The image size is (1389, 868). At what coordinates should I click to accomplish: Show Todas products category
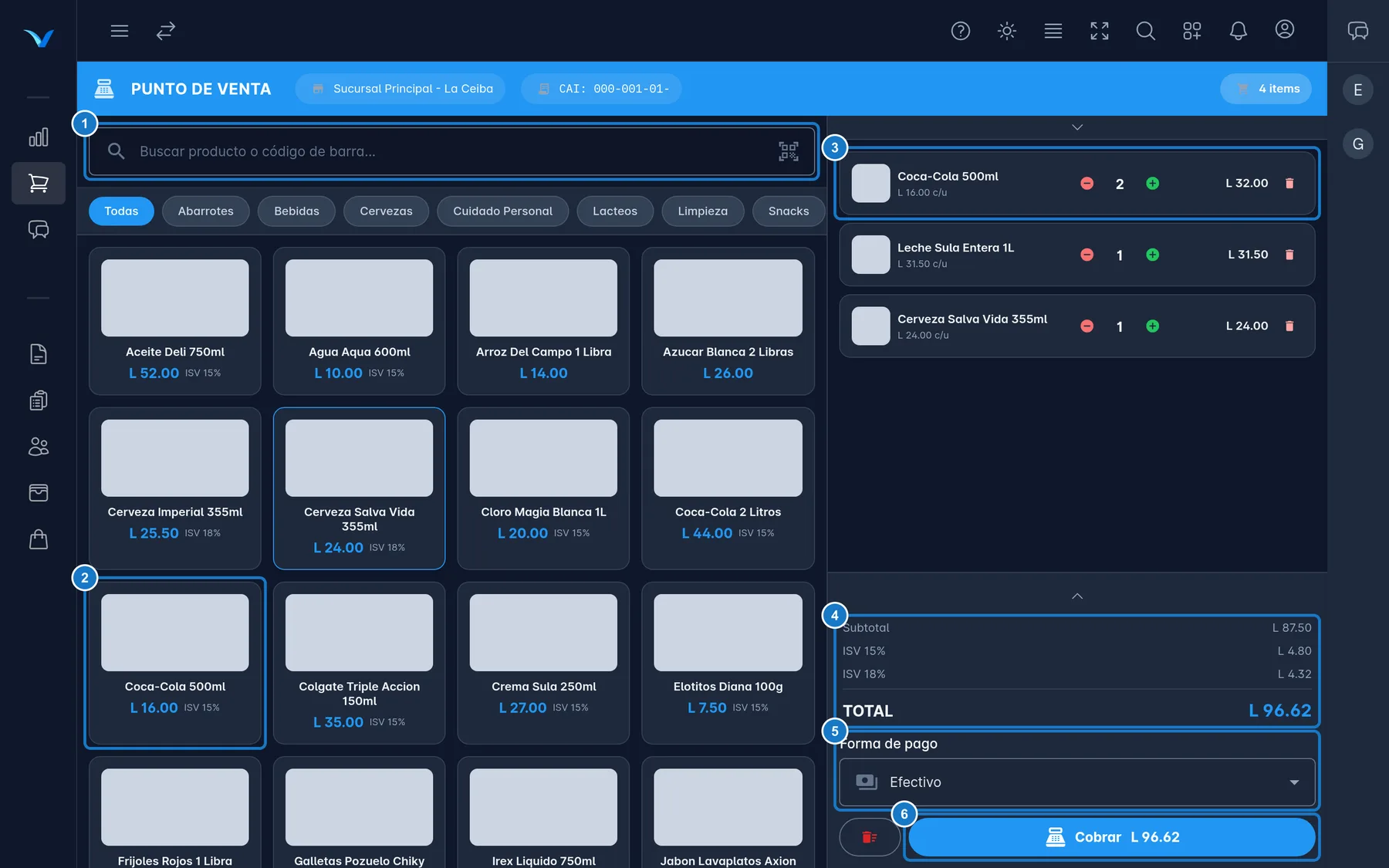pyautogui.click(x=121, y=211)
